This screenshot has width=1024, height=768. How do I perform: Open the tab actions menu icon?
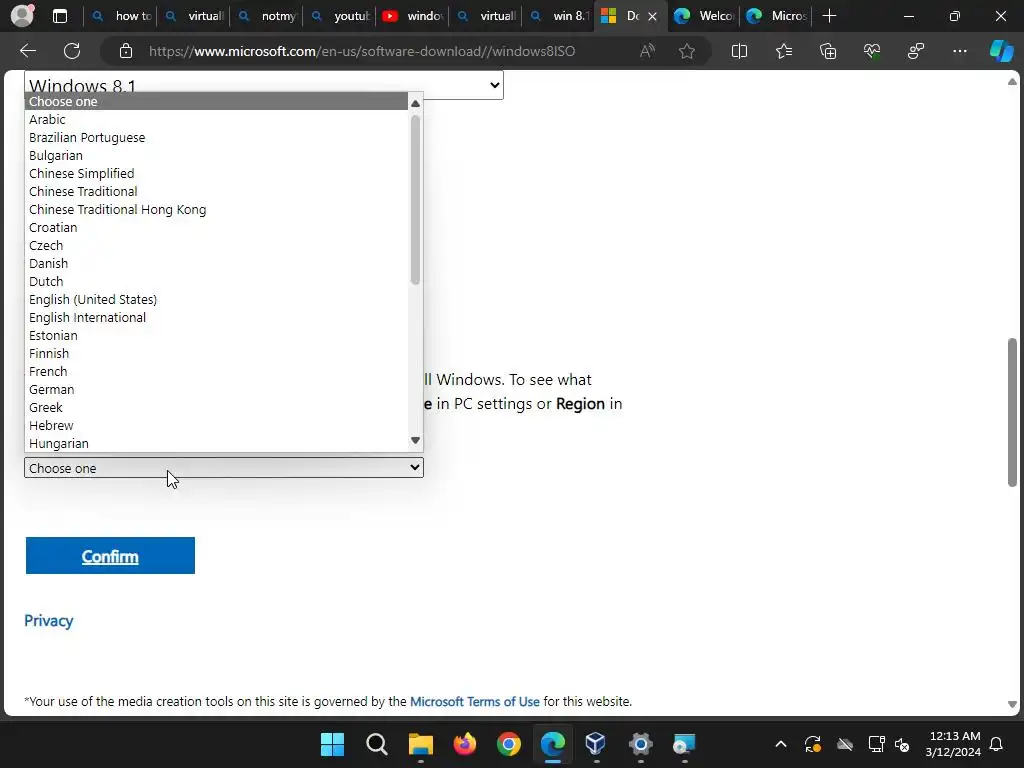pos(60,16)
